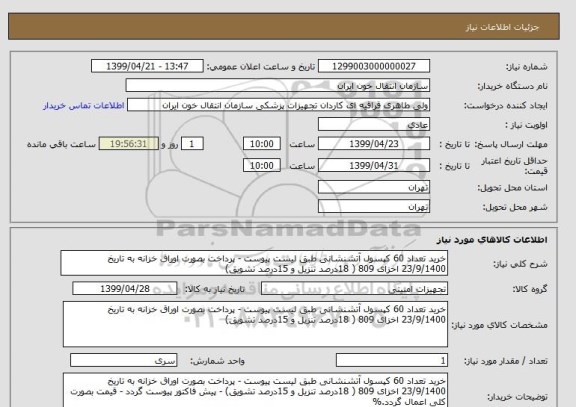Image resolution: width=576 pixels, height=407 pixels.
Task: Click the تاریخ و ساعت اعلان عمومی label
Action: point(260,67)
